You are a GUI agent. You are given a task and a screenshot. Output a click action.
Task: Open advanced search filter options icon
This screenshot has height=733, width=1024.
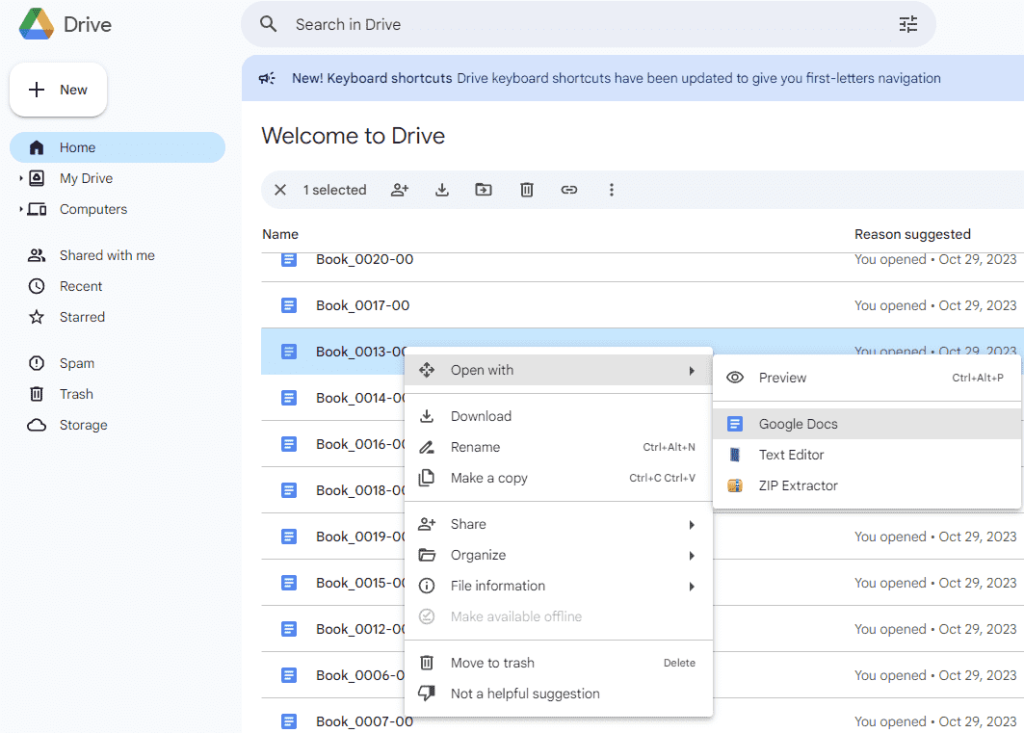(908, 24)
